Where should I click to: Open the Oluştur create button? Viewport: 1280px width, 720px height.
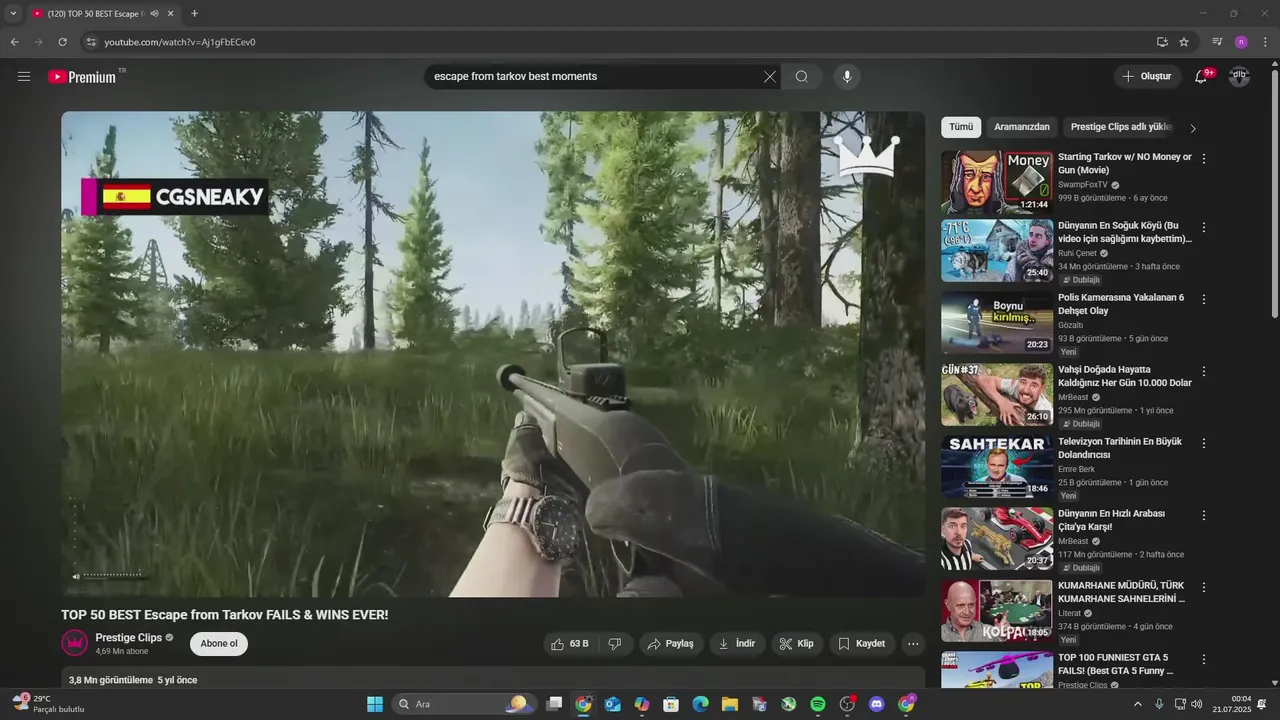tap(1147, 76)
